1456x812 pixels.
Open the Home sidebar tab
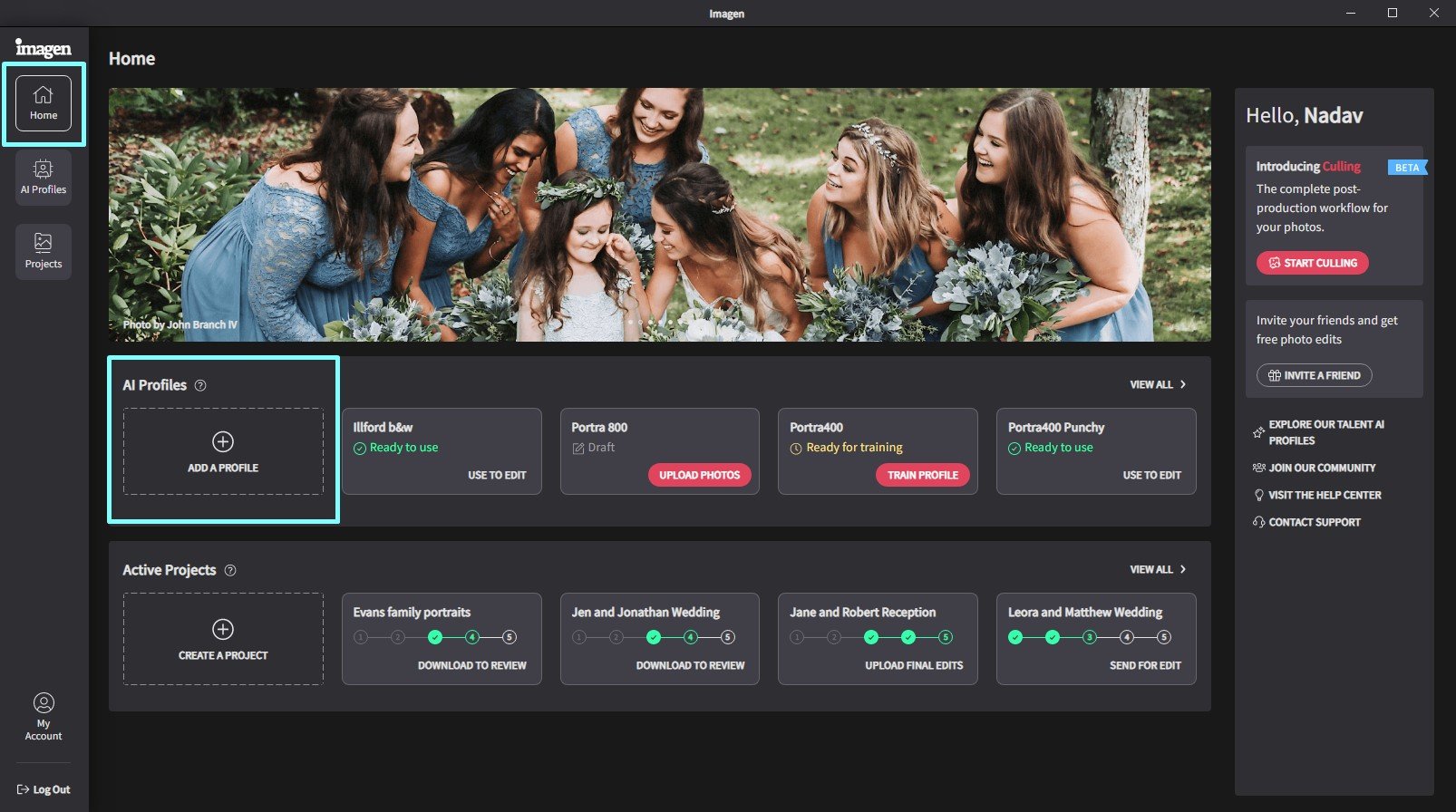[x=44, y=103]
